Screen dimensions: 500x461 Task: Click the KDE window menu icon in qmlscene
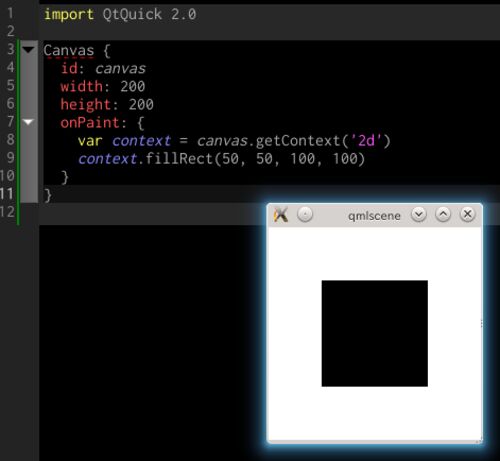[281, 215]
